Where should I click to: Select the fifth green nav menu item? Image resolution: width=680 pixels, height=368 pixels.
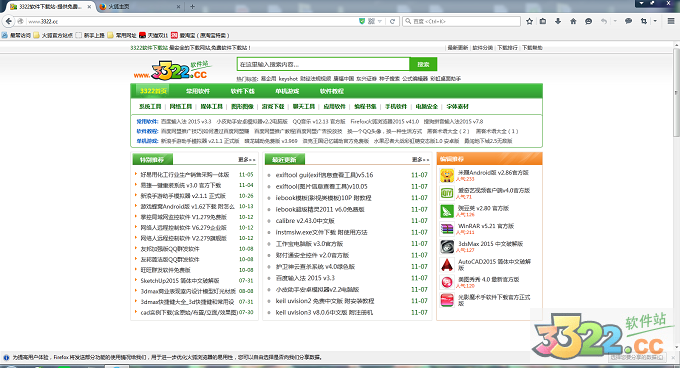point(332,91)
